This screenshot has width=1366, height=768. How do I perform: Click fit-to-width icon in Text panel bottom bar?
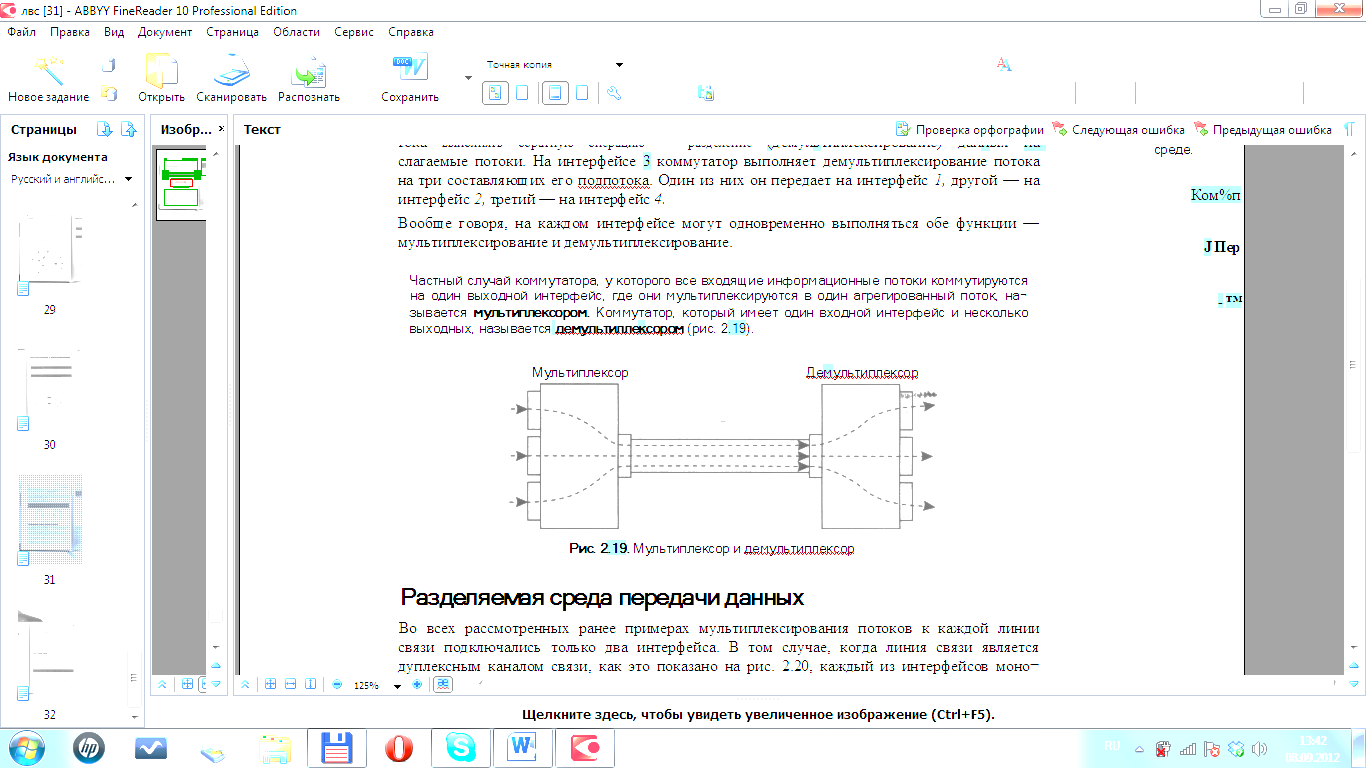[290, 685]
